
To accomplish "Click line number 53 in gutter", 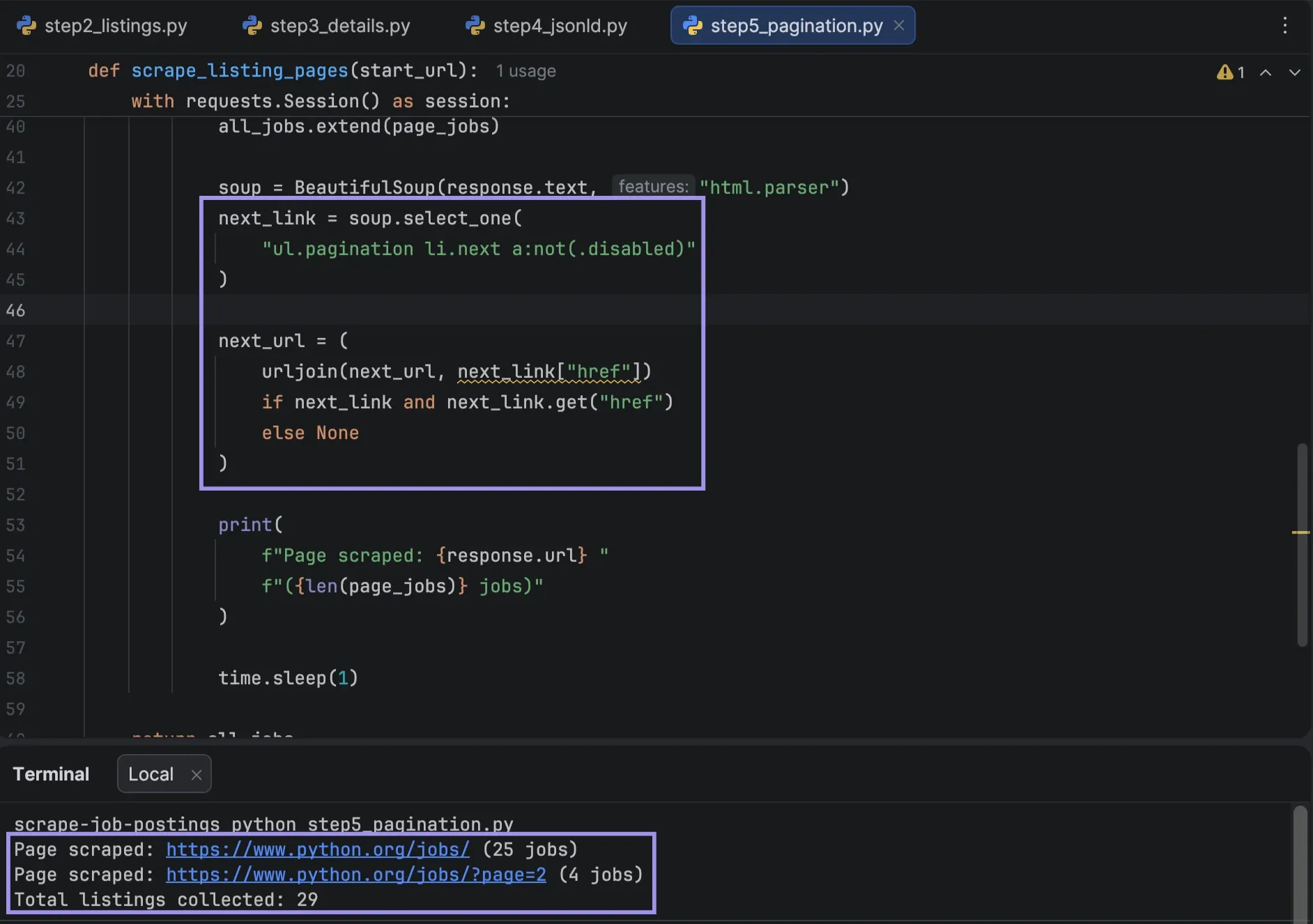I will 15,525.
